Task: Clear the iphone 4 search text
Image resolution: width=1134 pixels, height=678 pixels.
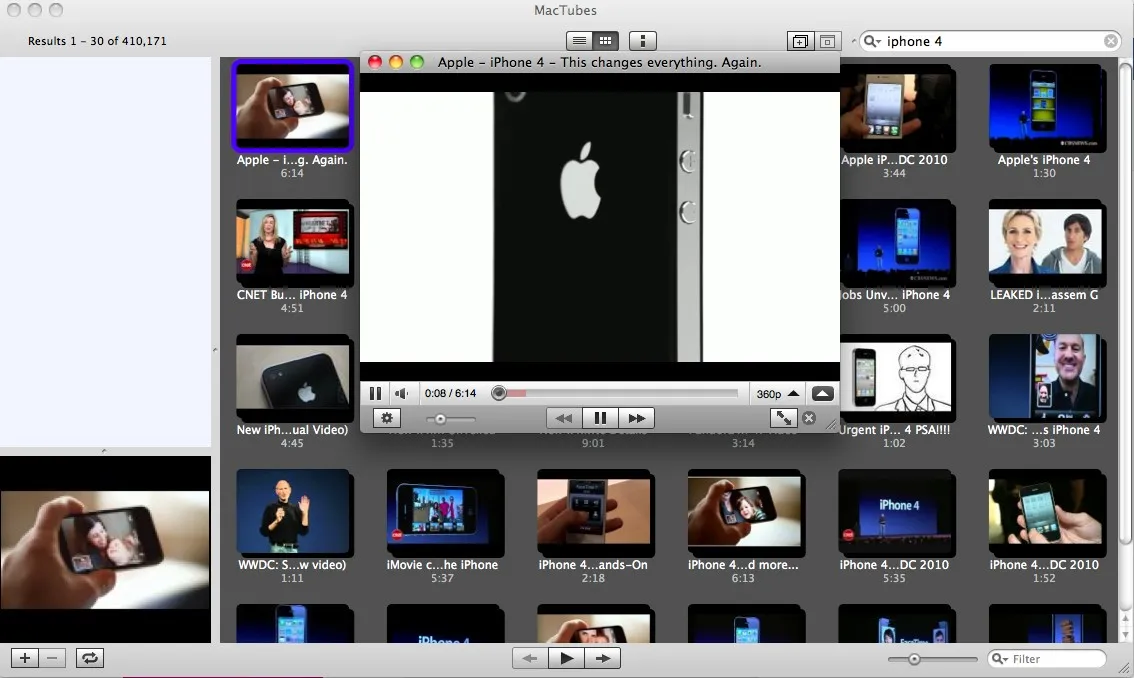Action: tap(1111, 41)
